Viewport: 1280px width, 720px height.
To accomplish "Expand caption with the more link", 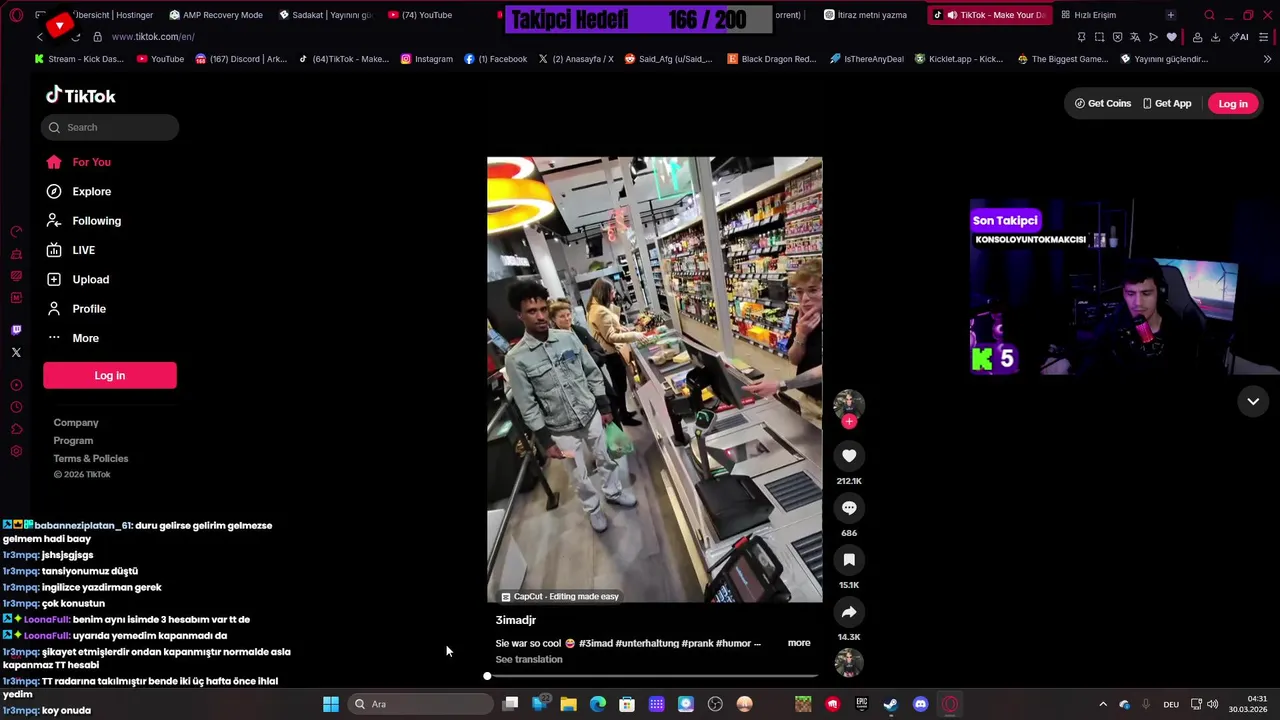I will [x=799, y=643].
